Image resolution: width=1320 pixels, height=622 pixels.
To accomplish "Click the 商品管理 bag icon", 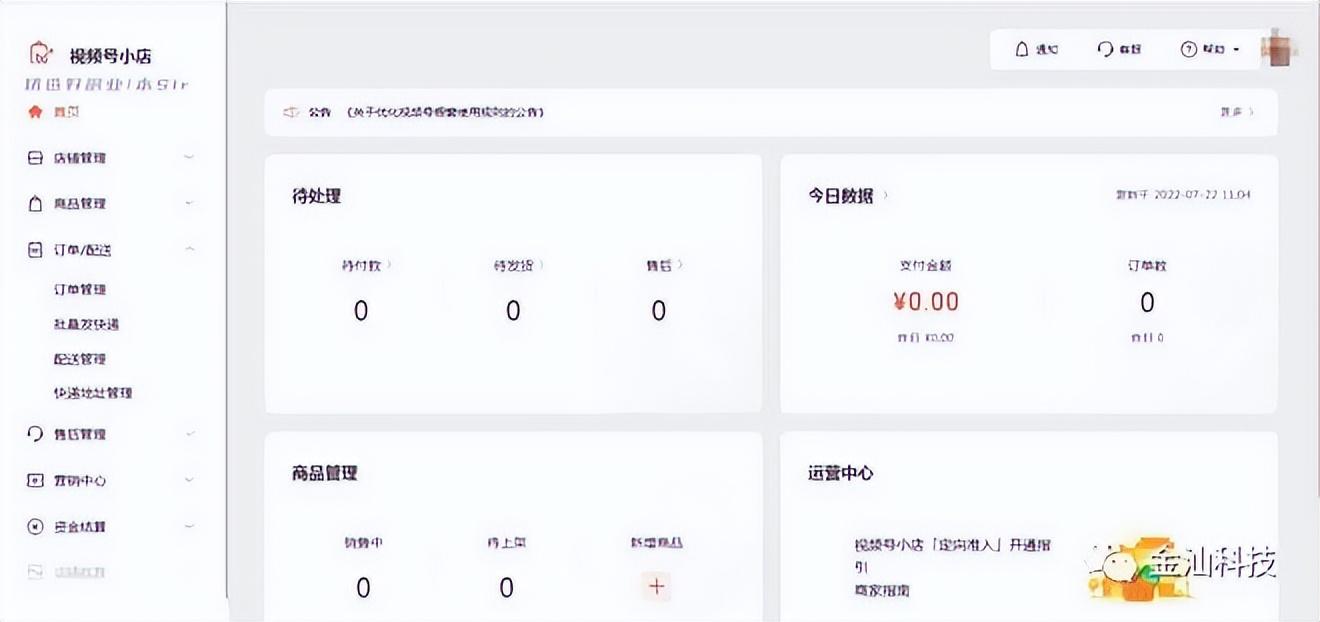I will pos(35,203).
